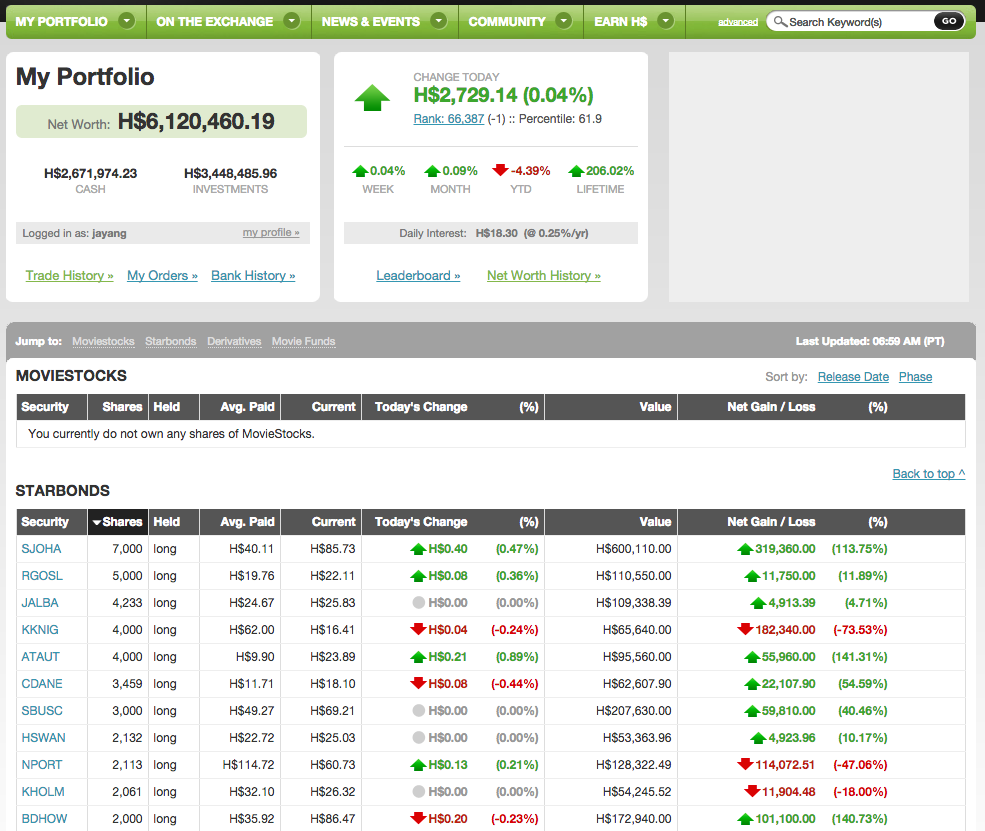Sort Starbonds by Shares column
Screen dimensions: 985x831
click(x=118, y=522)
